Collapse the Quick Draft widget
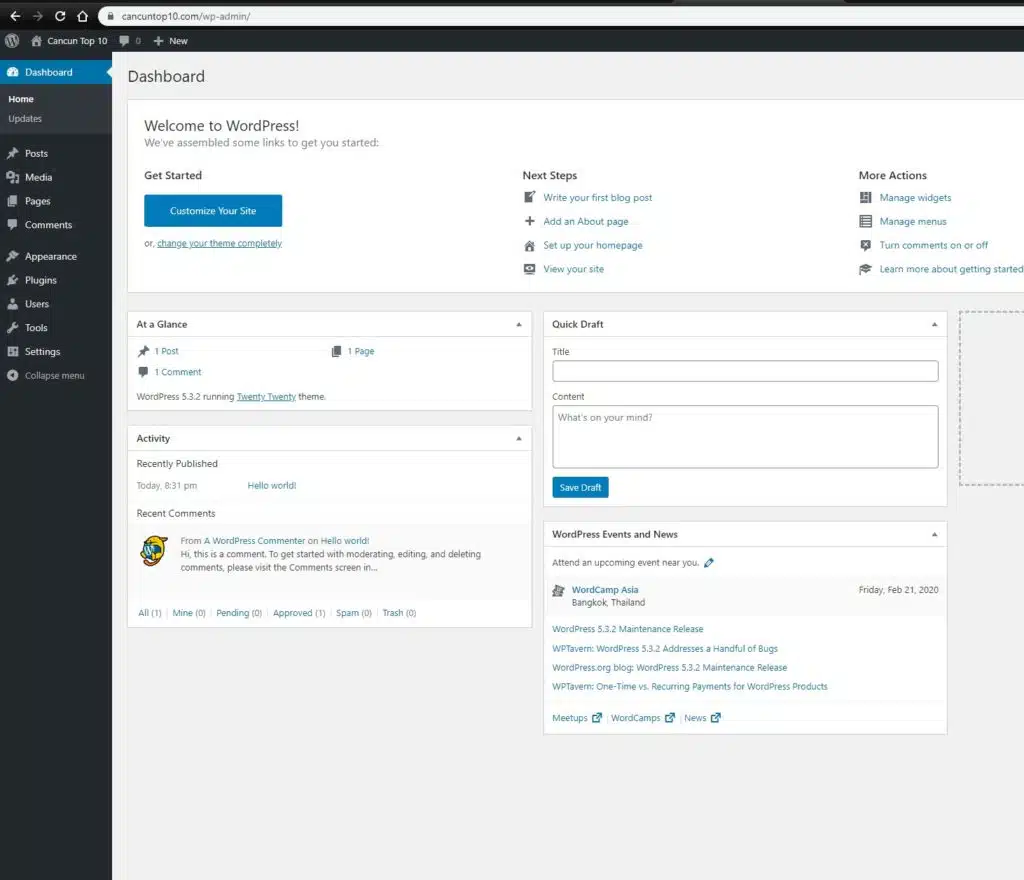 click(x=935, y=324)
